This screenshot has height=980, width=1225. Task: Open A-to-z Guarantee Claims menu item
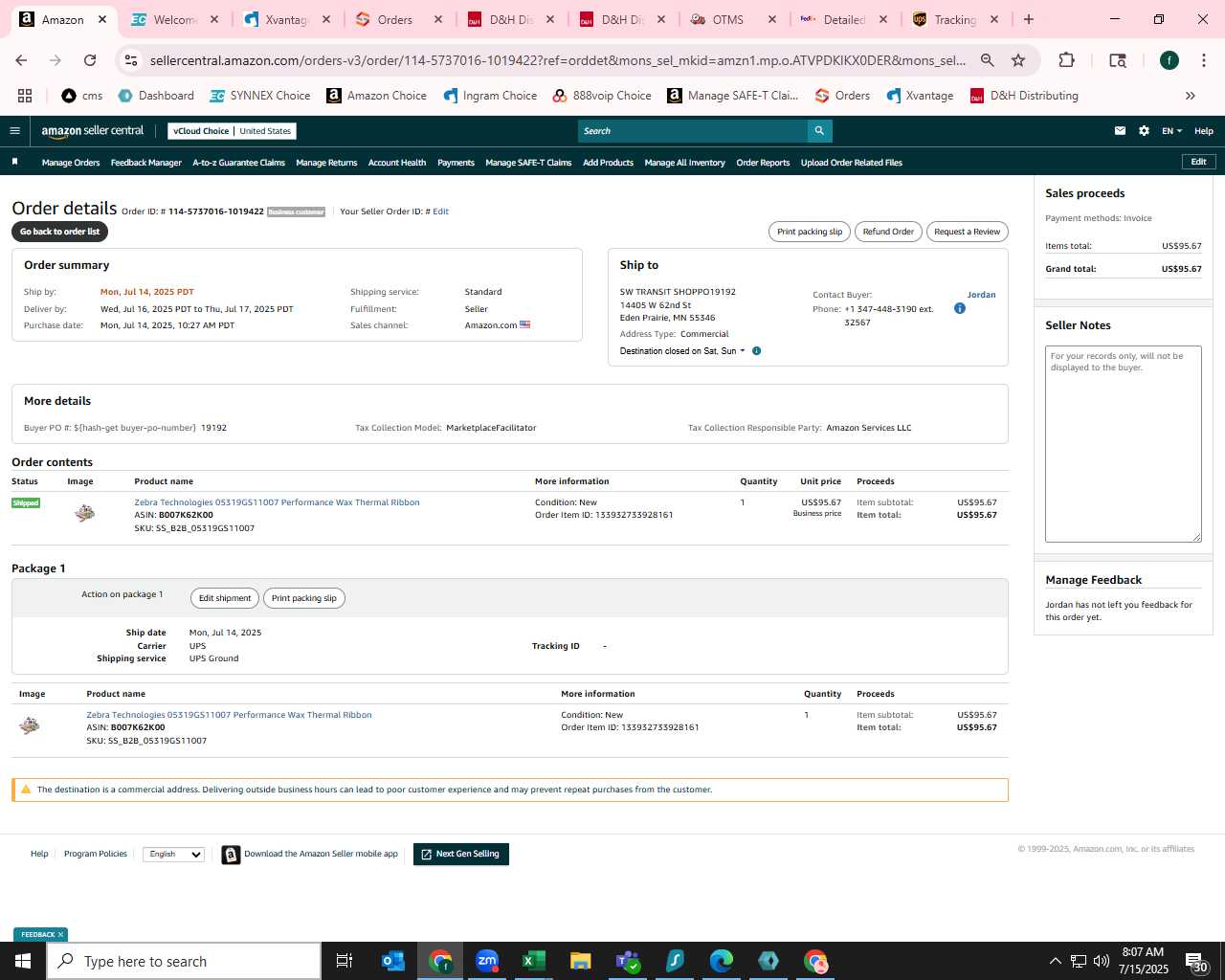pos(238,163)
